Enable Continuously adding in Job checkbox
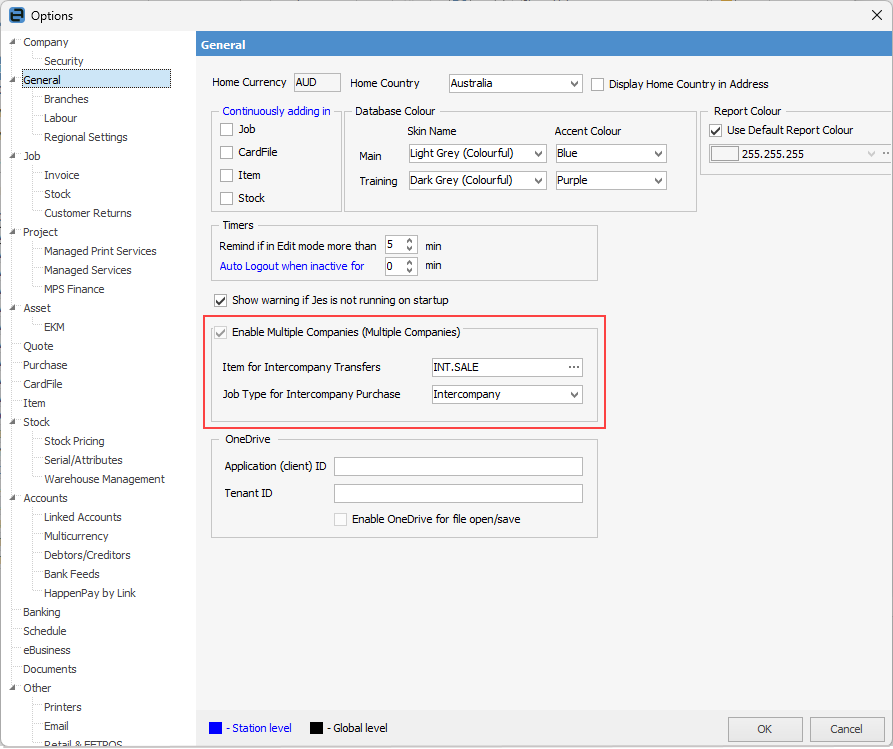Image resolution: width=893 pixels, height=749 pixels. (x=227, y=130)
